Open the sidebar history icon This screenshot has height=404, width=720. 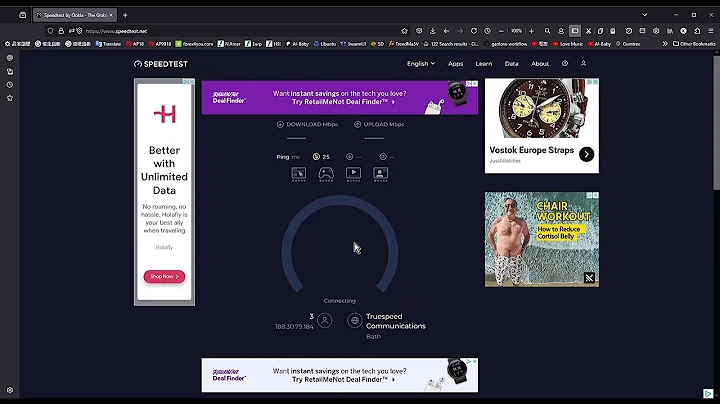tap(10, 85)
